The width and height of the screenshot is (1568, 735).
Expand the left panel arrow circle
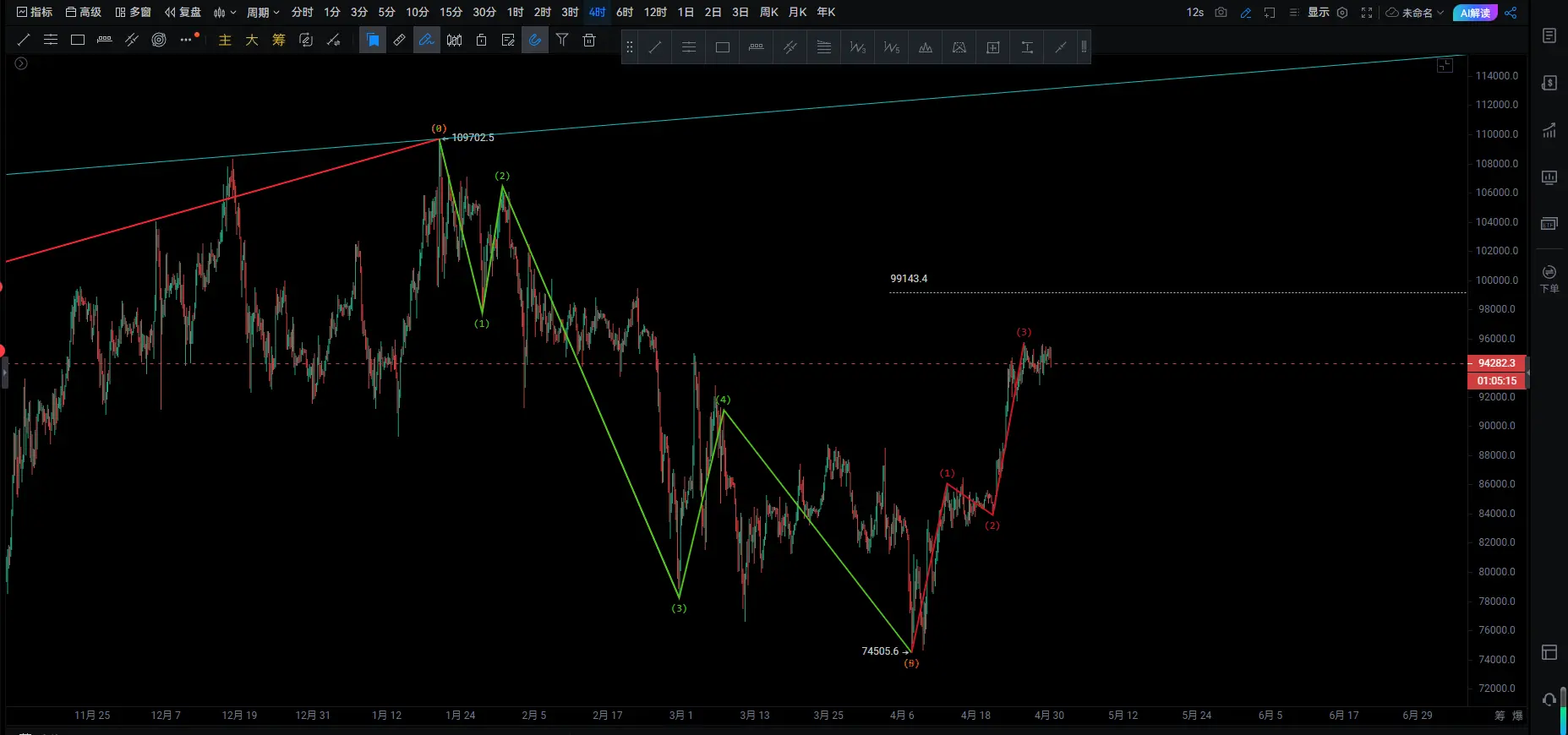tap(21, 63)
